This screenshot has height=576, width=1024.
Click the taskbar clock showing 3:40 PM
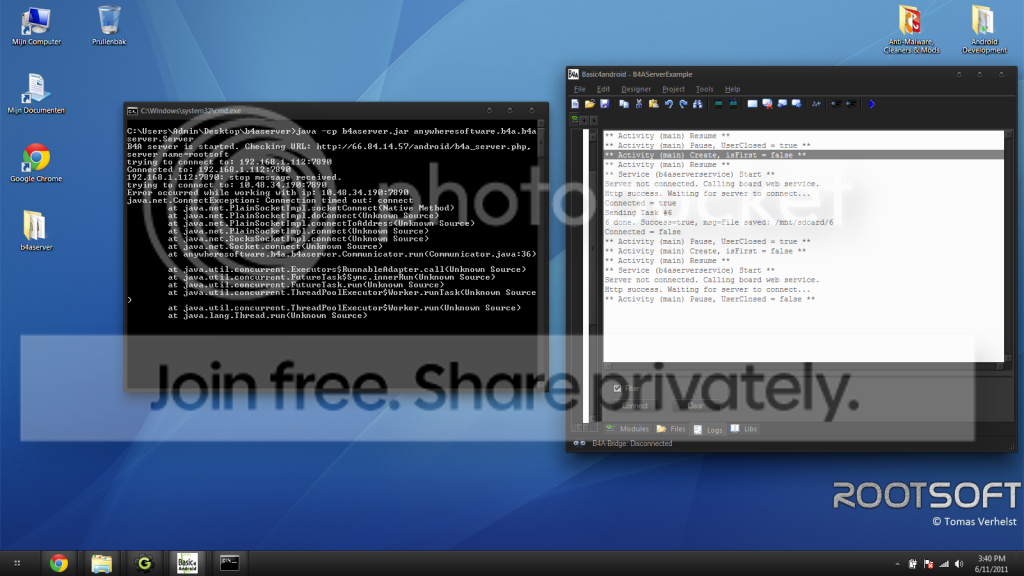pos(991,564)
